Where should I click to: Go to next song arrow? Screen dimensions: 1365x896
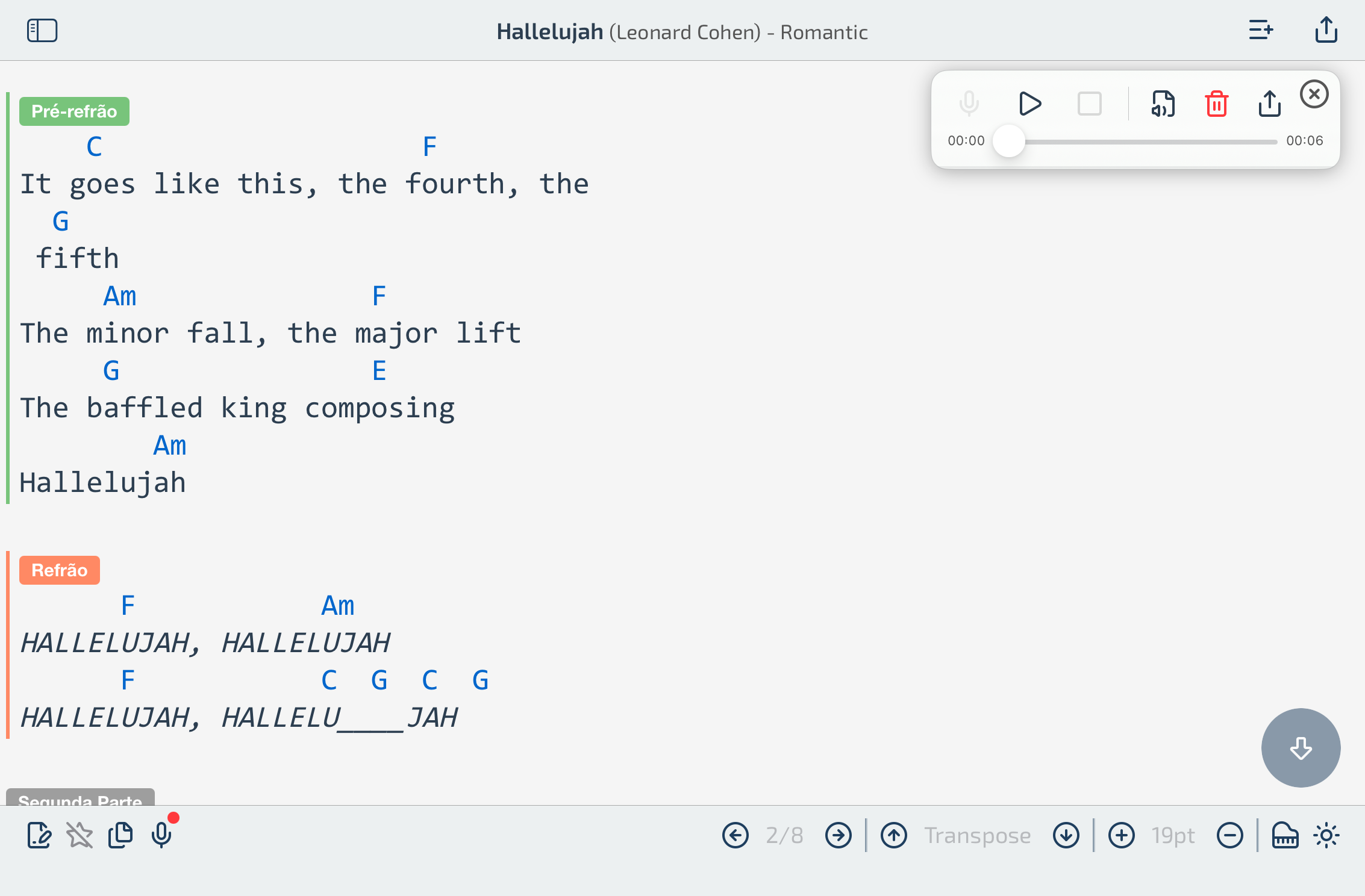coord(838,835)
